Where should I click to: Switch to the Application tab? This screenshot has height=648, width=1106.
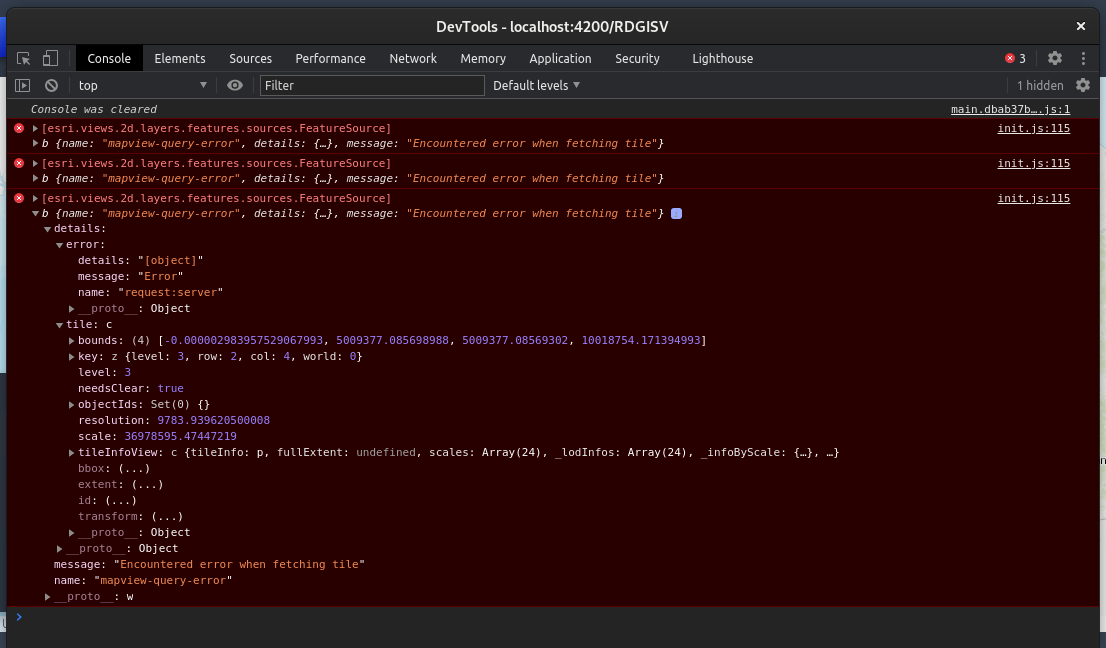coord(560,59)
